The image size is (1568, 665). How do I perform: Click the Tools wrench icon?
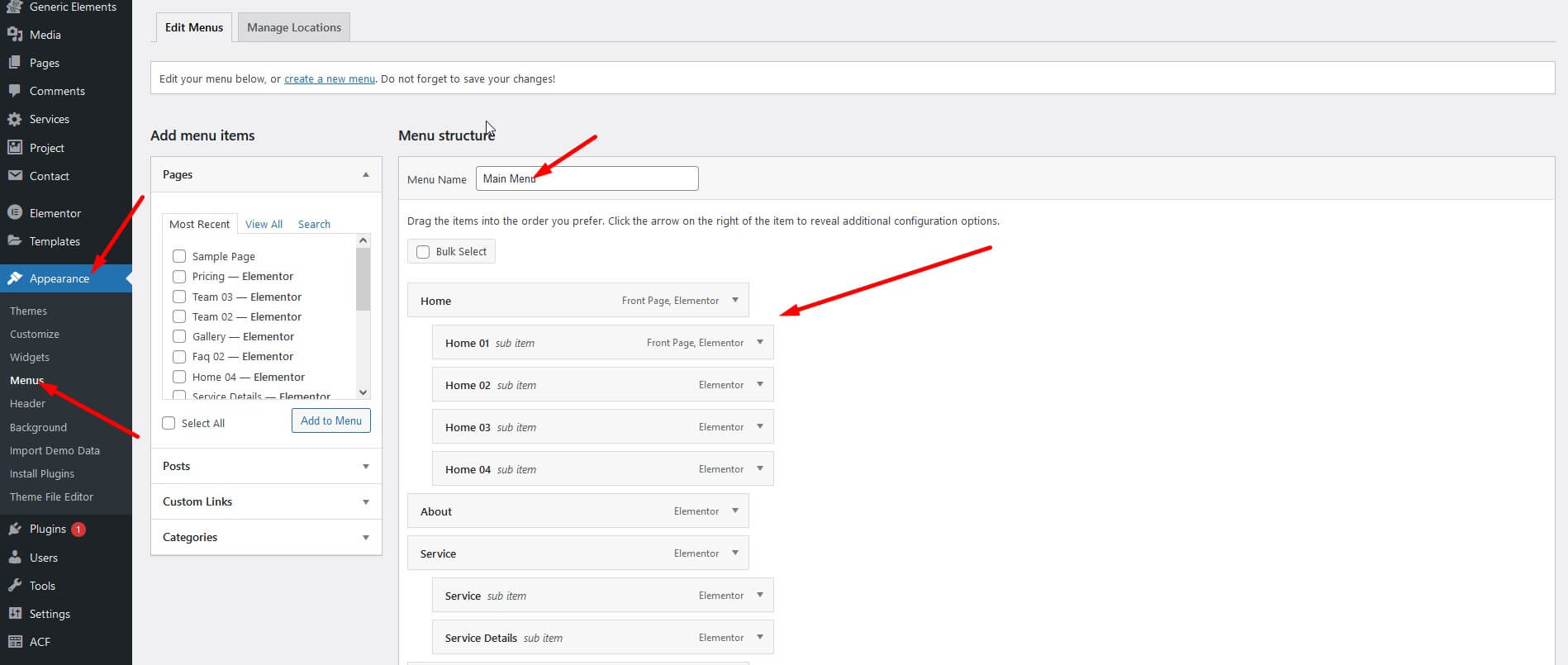[x=14, y=586]
